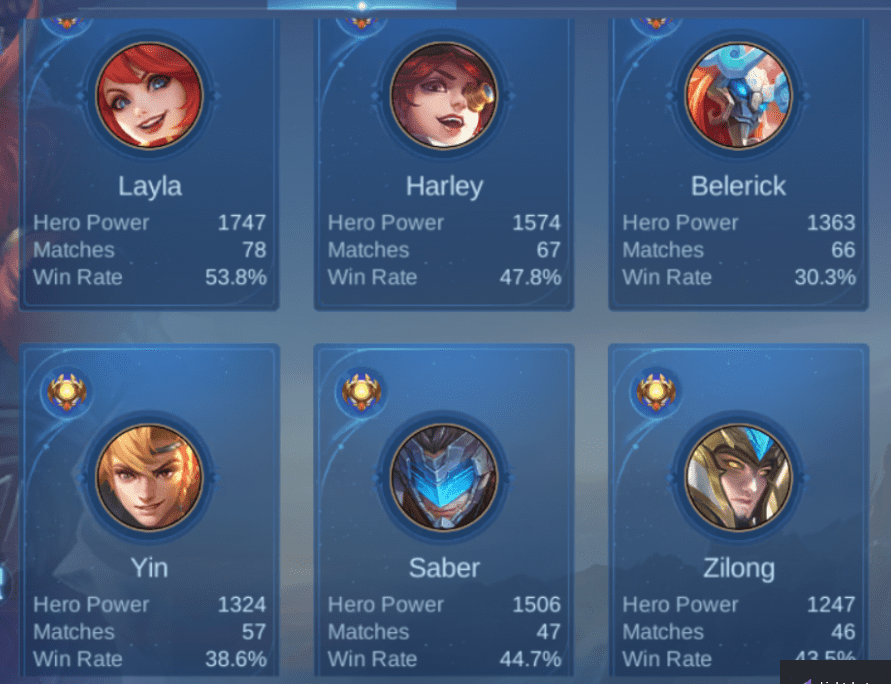Click Belerick's hero portrait

(738, 95)
